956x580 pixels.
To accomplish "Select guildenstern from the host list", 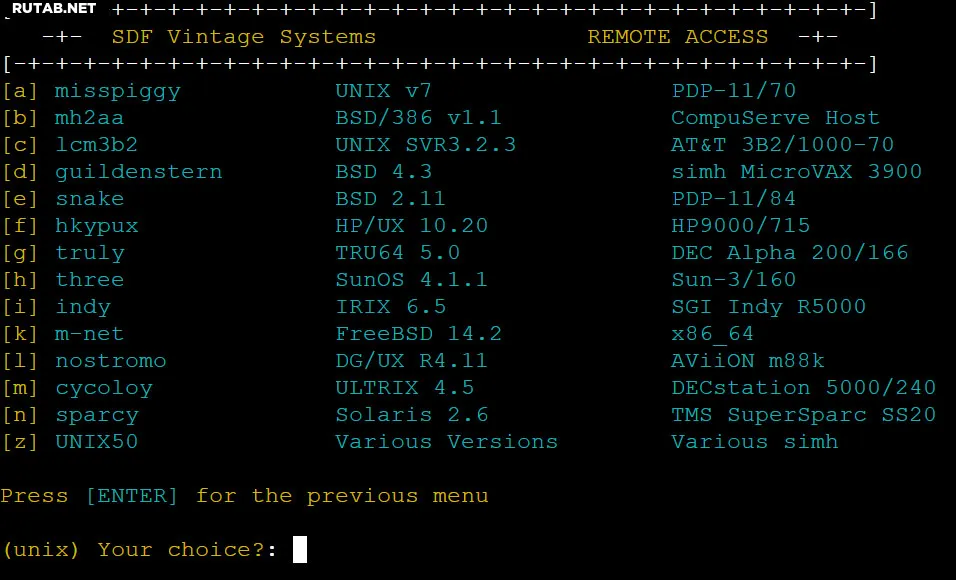I will pyautogui.click(x=138, y=172).
